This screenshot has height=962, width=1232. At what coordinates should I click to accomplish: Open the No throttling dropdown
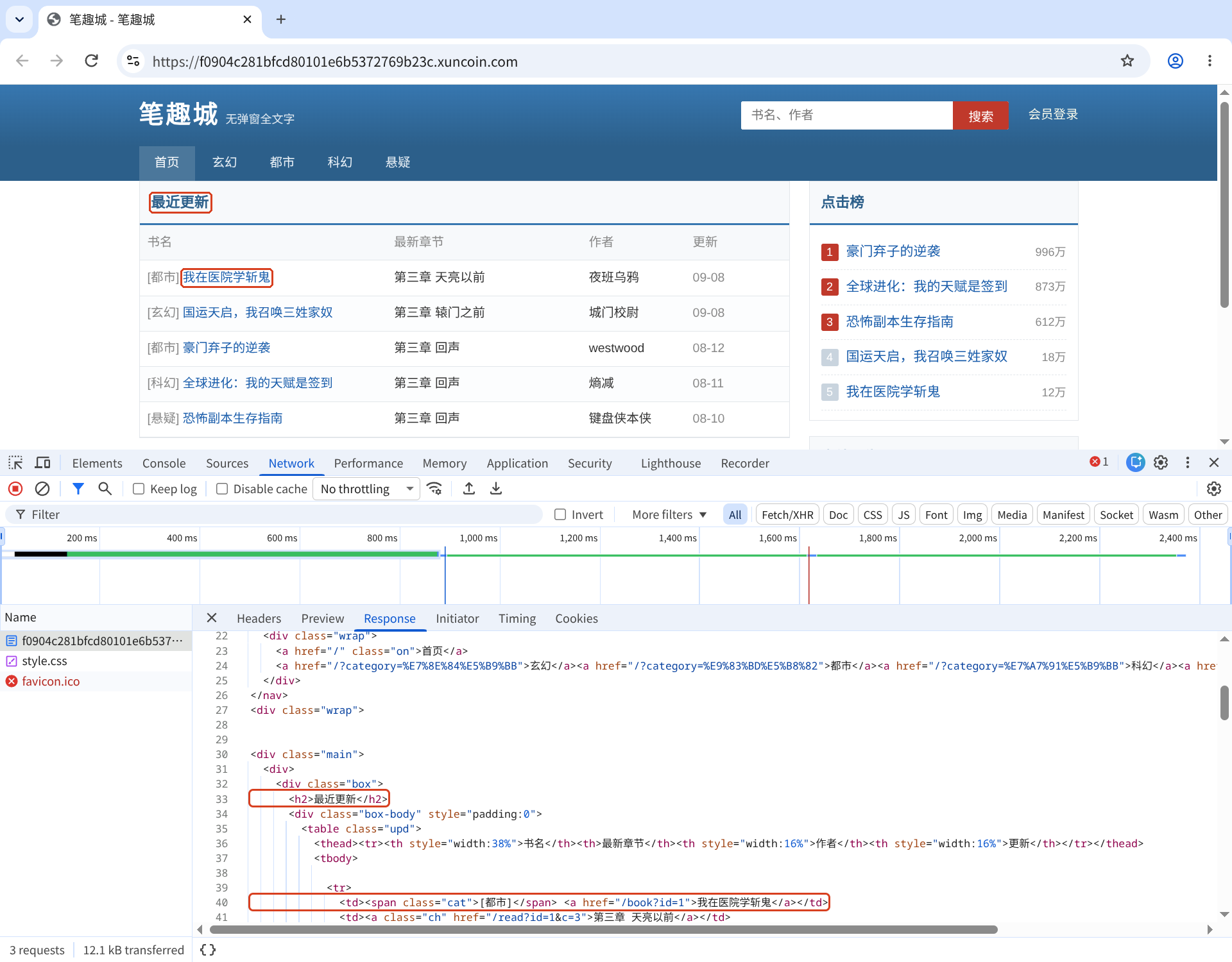(x=366, y=489)
